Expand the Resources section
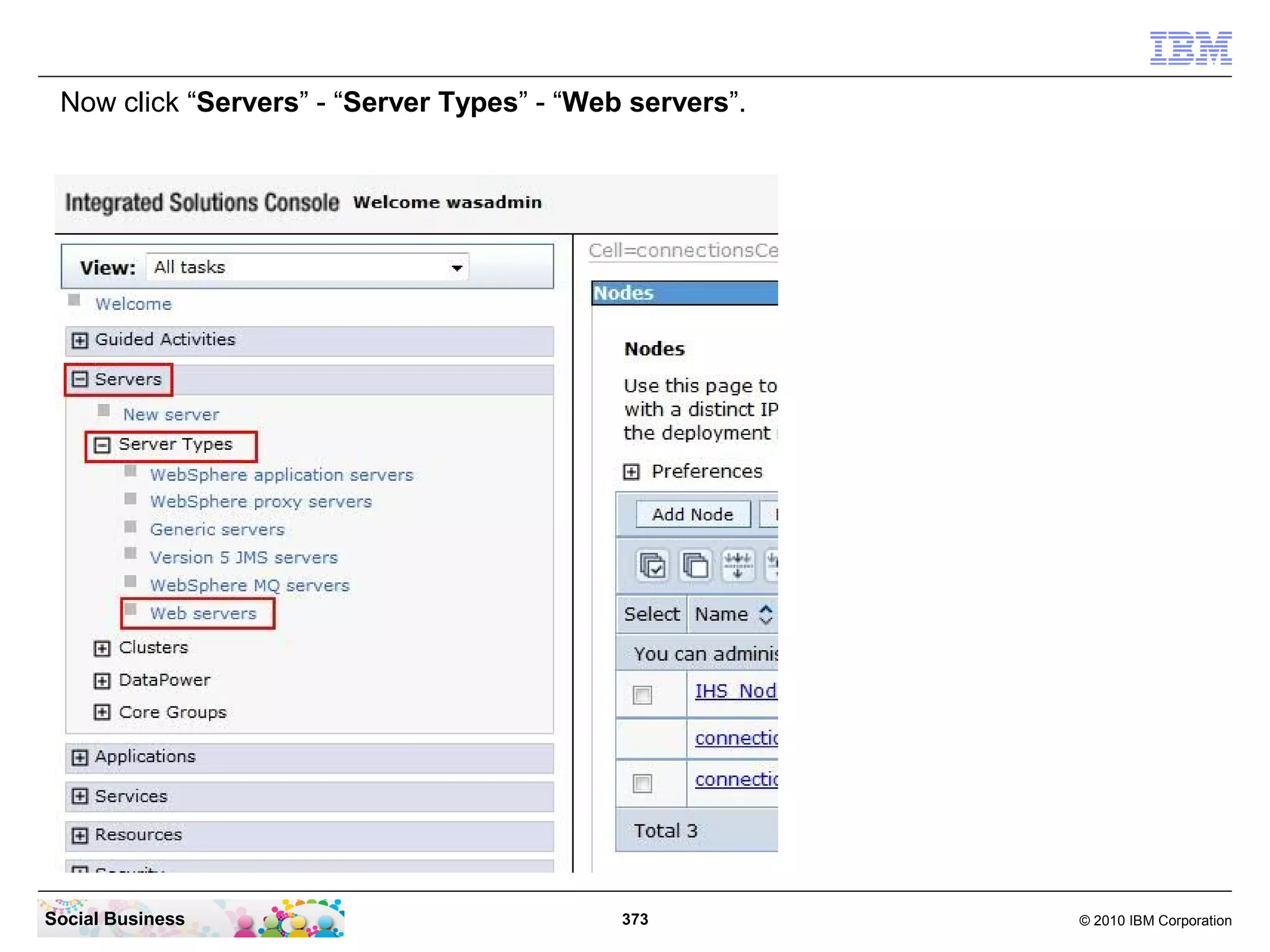 point(79,835)
